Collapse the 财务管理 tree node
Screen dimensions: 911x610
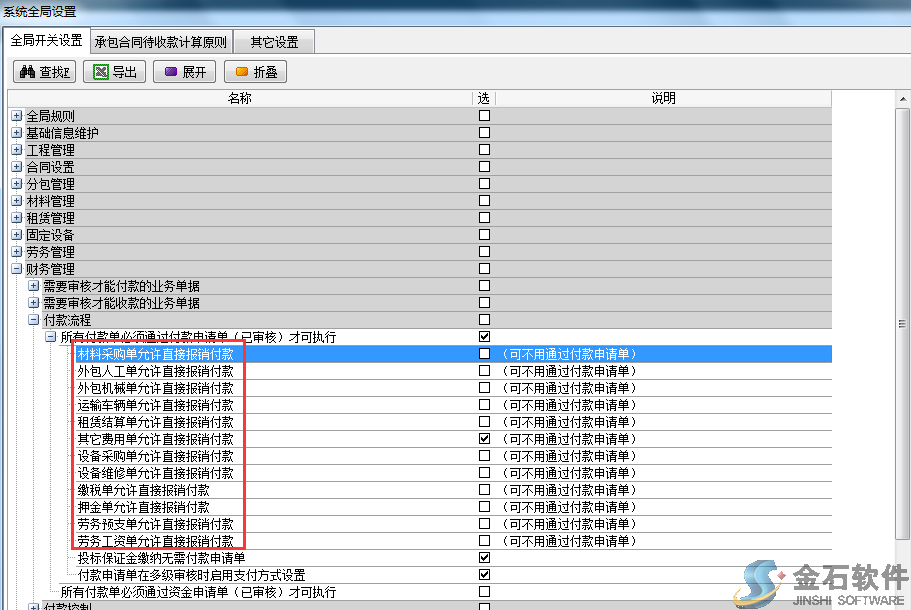(16, 269)
